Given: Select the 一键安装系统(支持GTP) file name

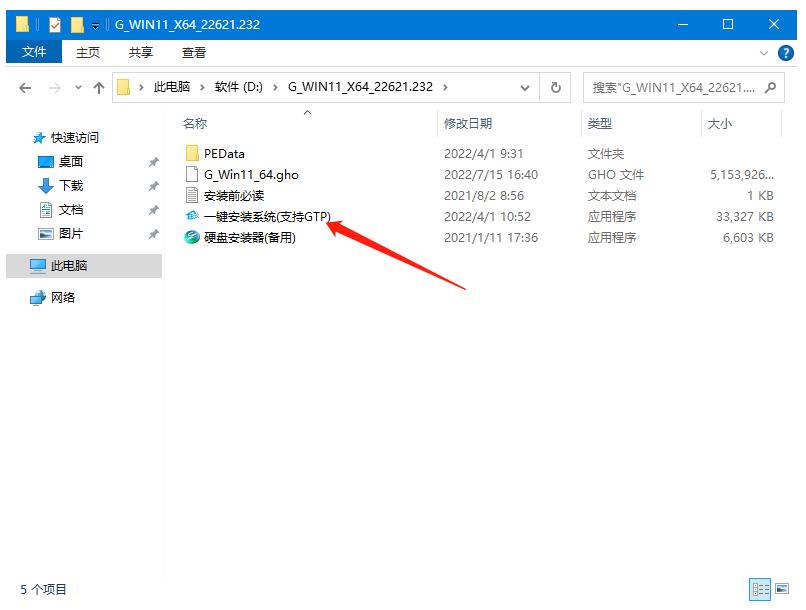Looking at the screenshot, I should point(267,217).
